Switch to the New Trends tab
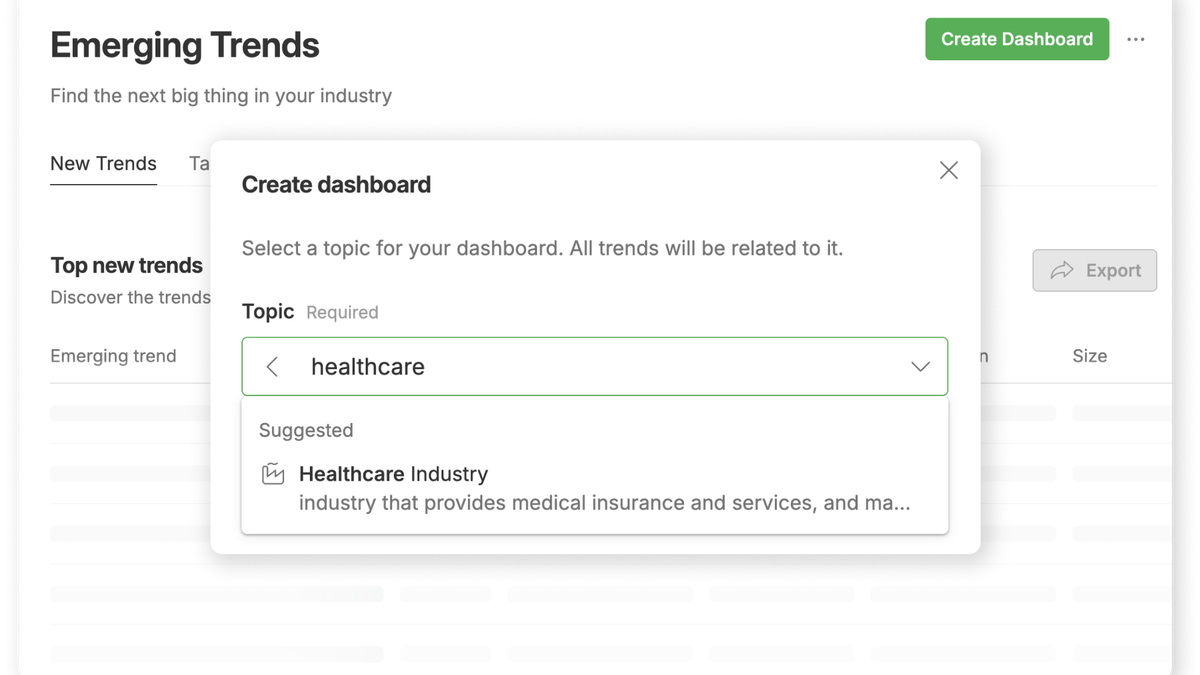 point(103,163)
